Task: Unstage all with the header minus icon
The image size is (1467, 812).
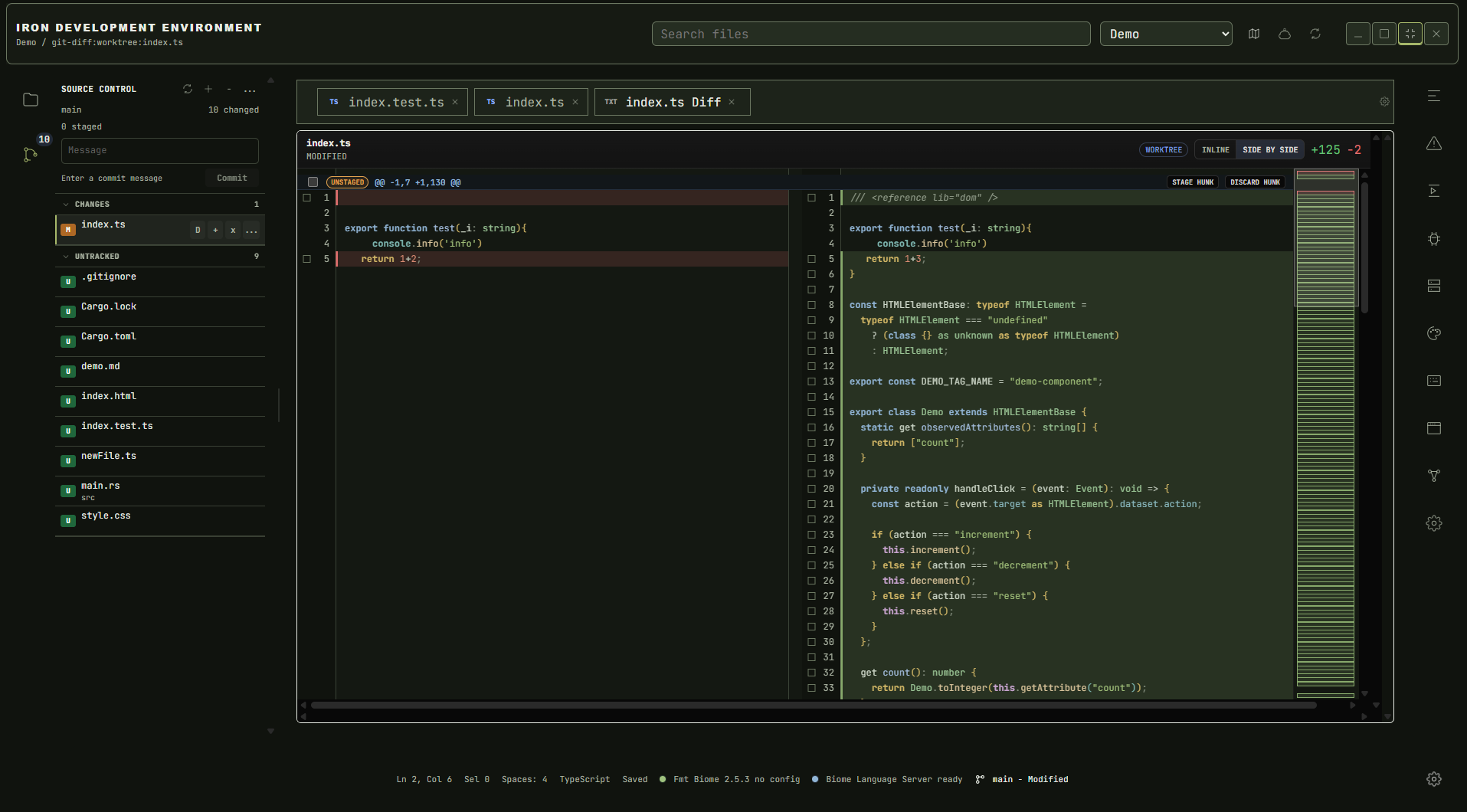Action: click(229, 89)
